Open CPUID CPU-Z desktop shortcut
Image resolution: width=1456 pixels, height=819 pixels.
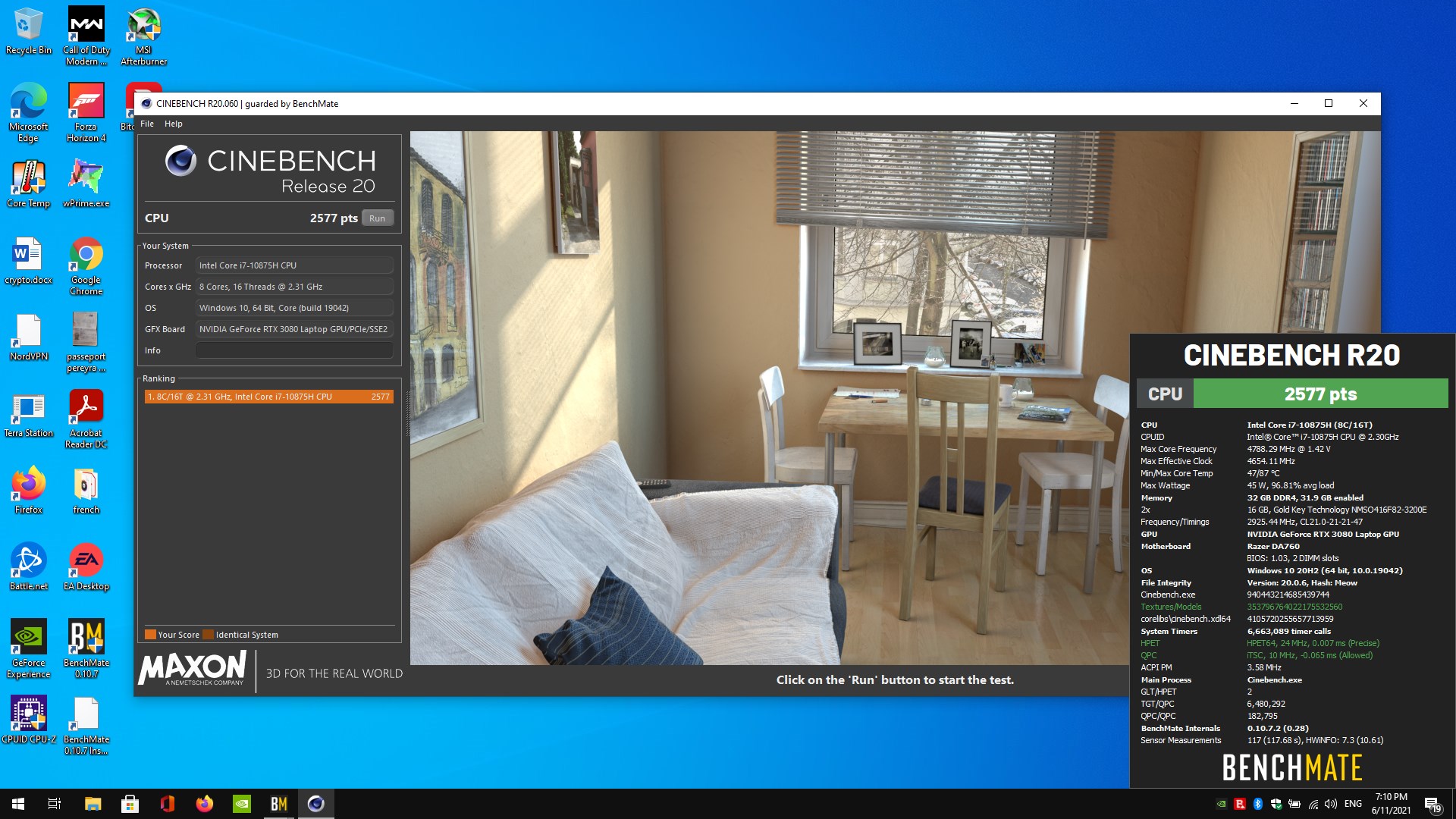point(28,720)
